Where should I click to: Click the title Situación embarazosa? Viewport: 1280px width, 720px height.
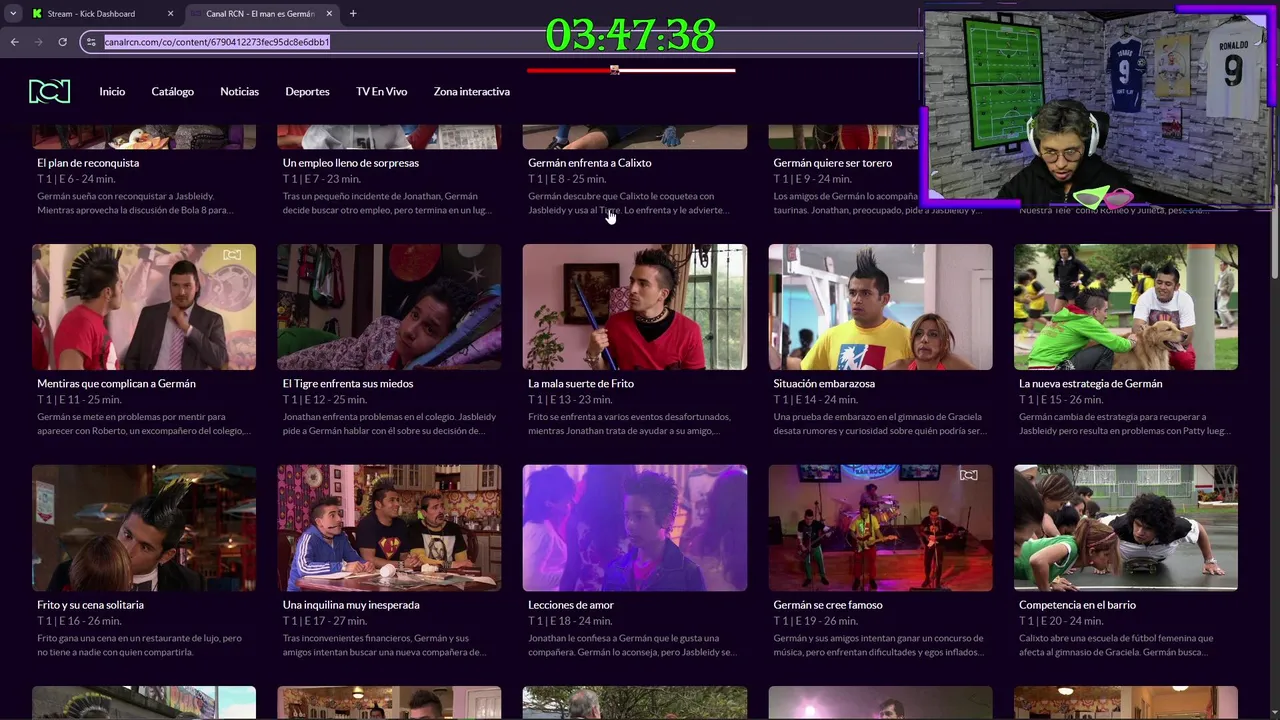click(824, 384)
